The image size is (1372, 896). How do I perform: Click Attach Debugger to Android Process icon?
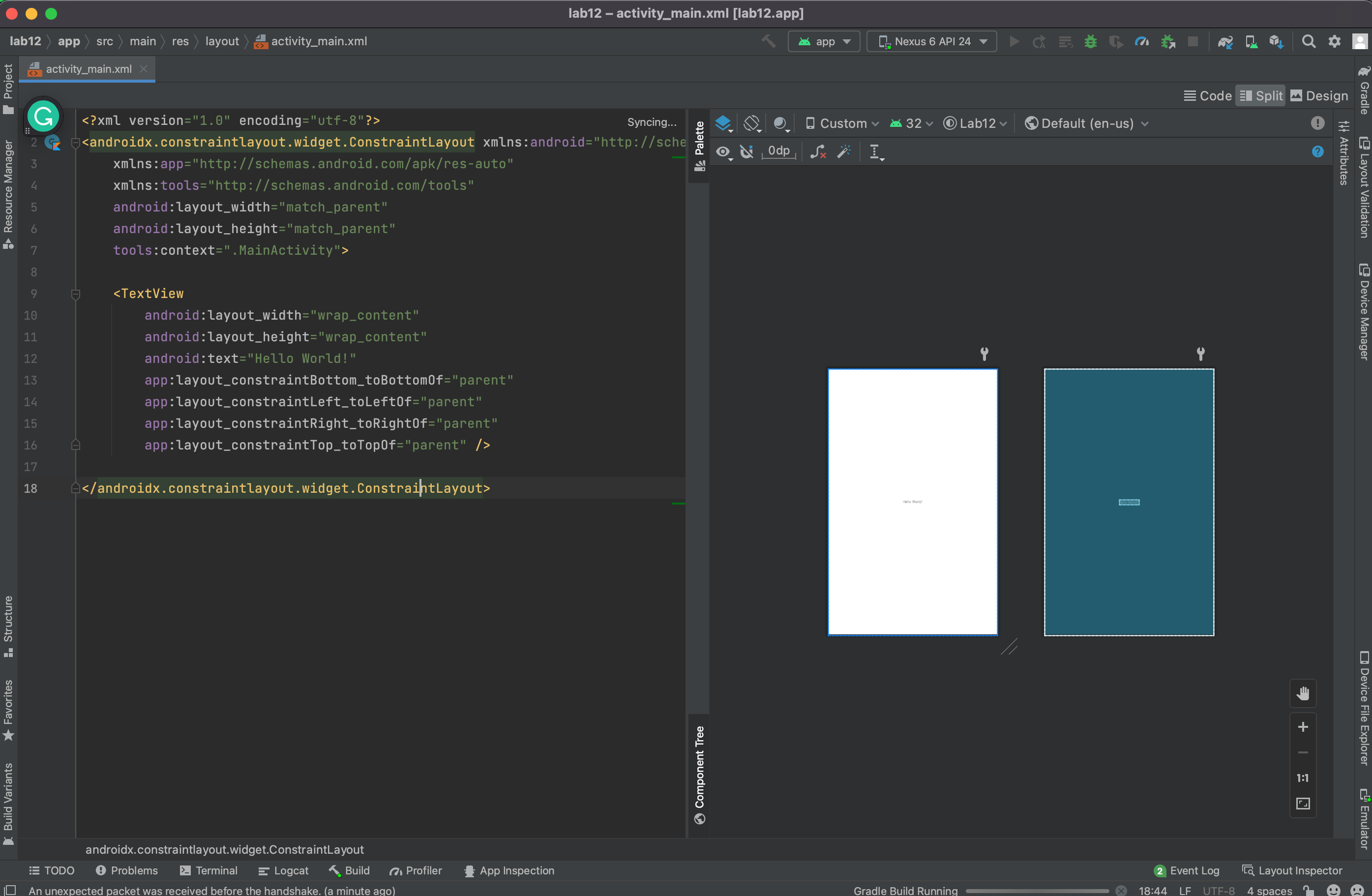click(x=1168, y=41)
